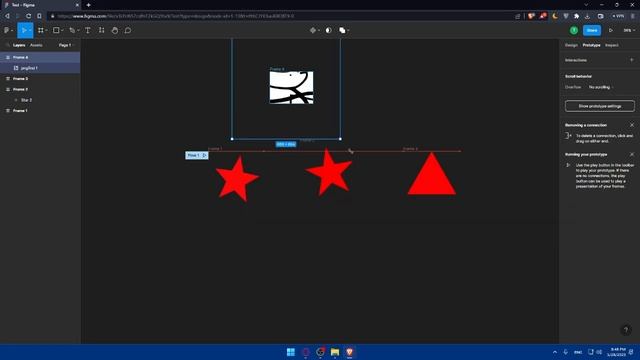This screenshot has width=640, height=360.
Task: Select the Hand tool
Action: point(115,30)
